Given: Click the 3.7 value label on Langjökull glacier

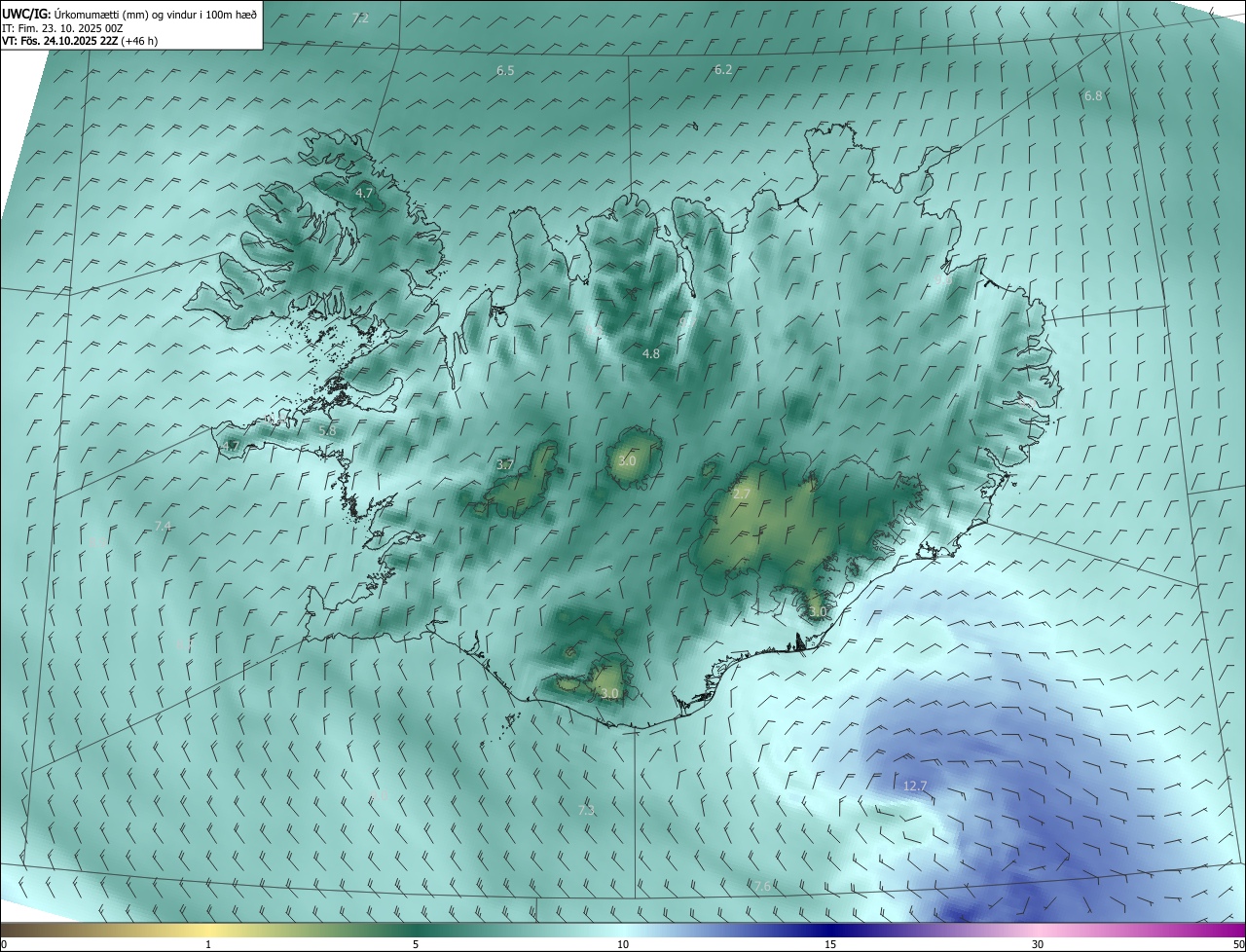Looking at the screenshot, I should [x=504, y=465].
